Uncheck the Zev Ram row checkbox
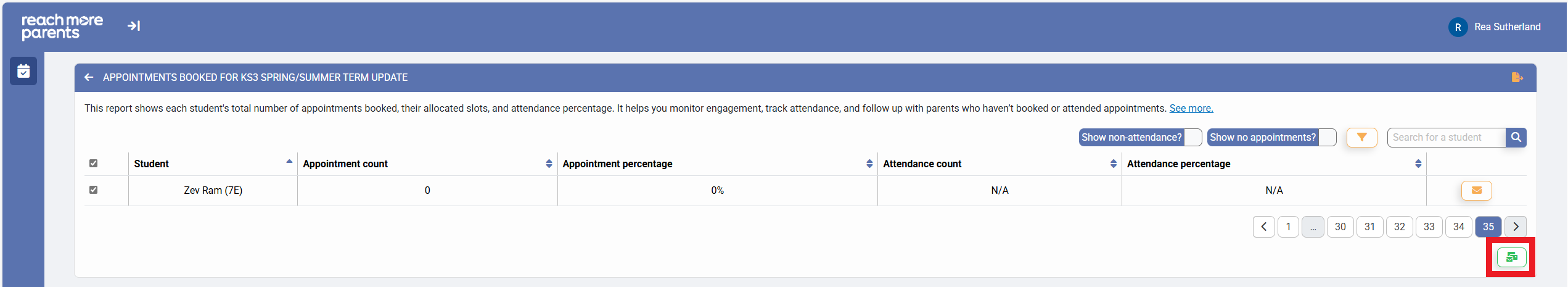 (x=94, y=190)
